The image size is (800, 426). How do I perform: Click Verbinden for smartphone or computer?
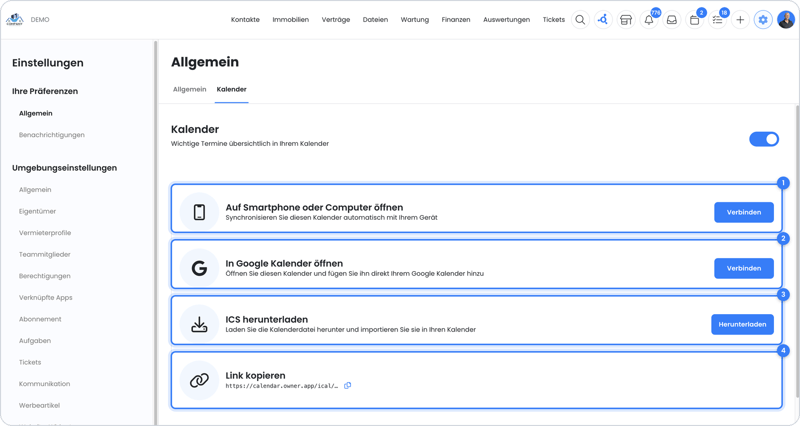pyautogui.click(x=744, y=212)
